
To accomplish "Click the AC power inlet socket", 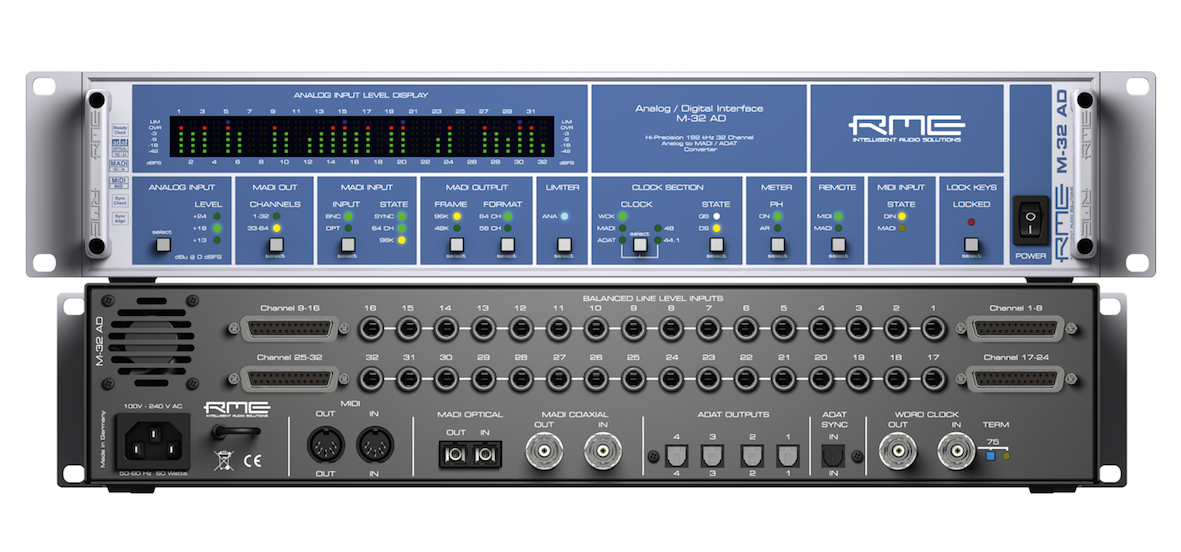I will click(x=152, y=441).
